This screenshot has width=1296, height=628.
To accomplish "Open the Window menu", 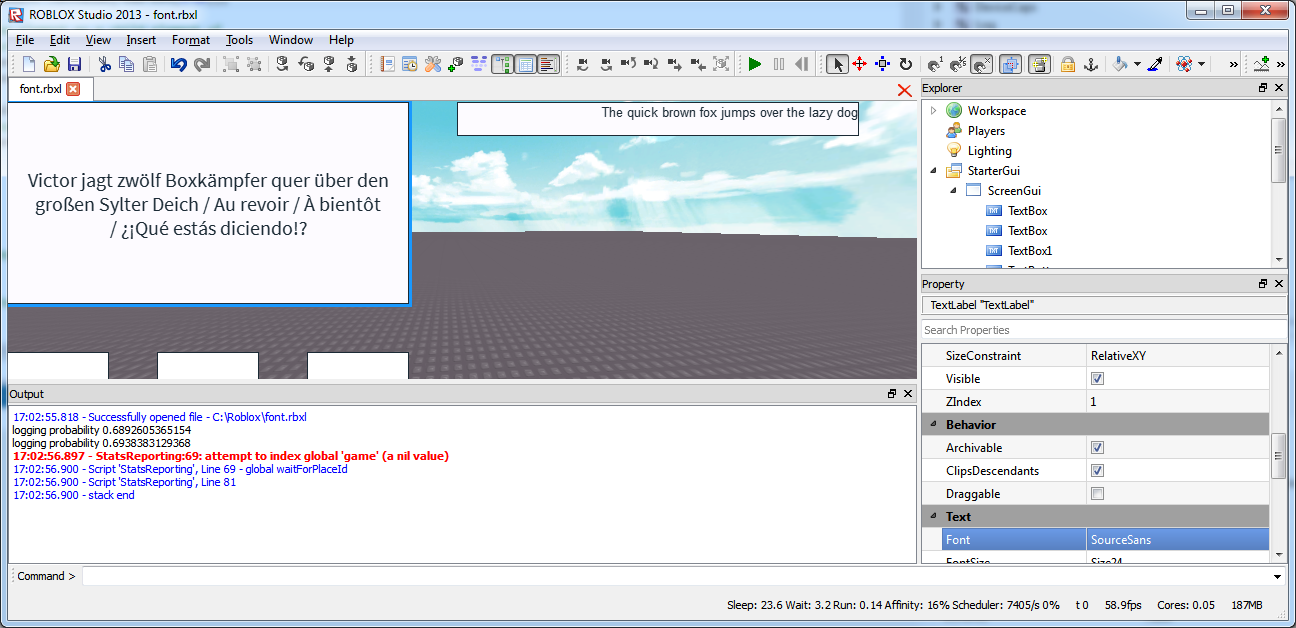I will [x=291, y=40].
